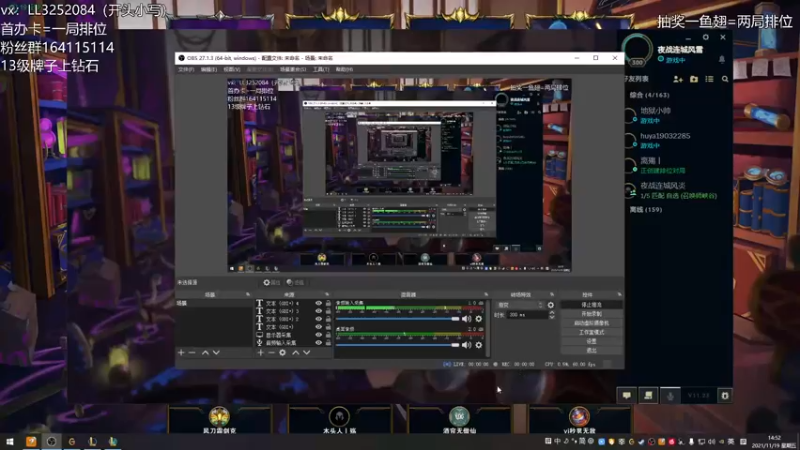
Task: Increase transition duration with up arrow
Action: [552, 313]
